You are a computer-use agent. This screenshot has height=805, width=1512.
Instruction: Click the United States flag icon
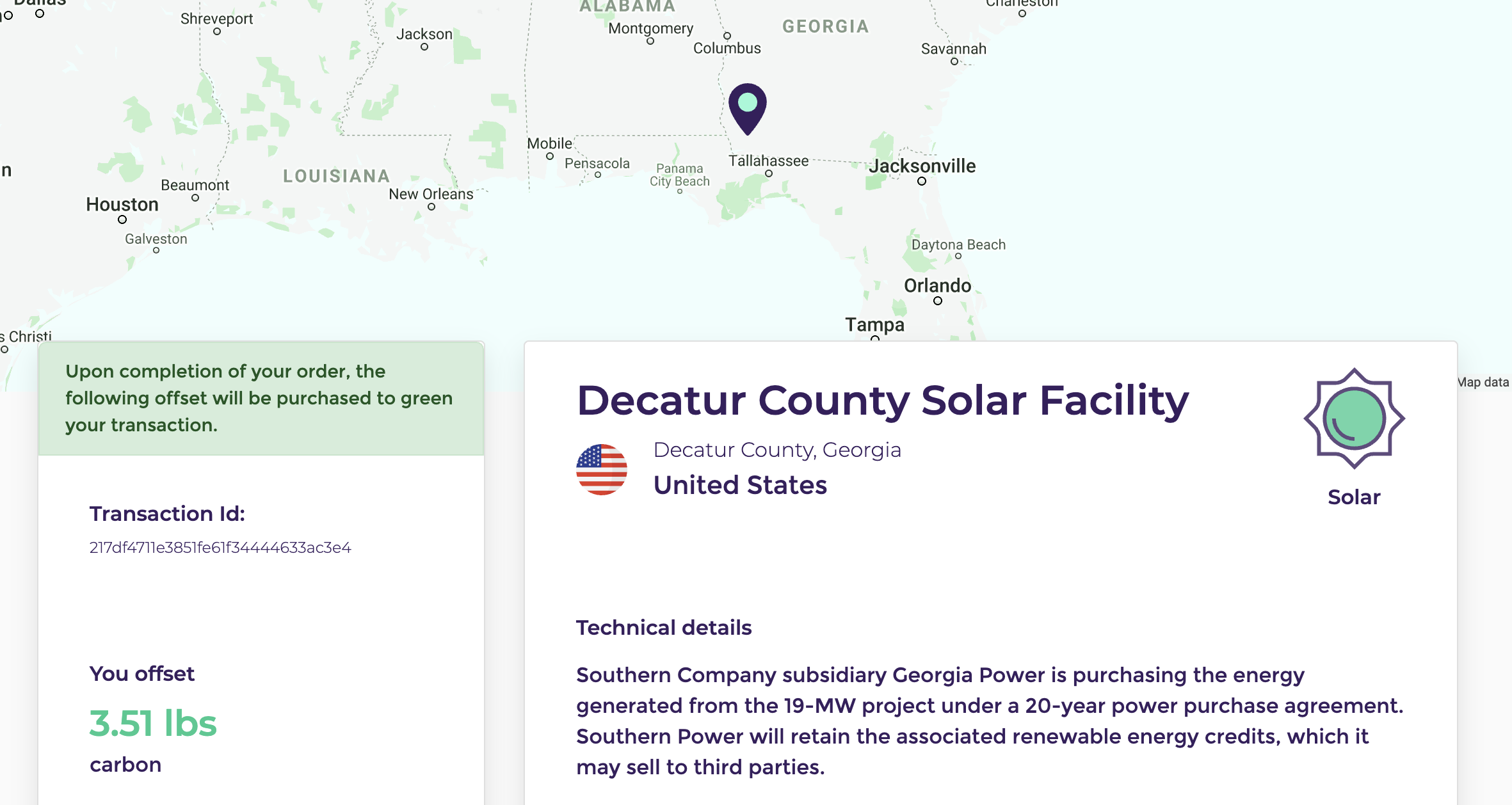pyautogui.click(x=602, y=469)
